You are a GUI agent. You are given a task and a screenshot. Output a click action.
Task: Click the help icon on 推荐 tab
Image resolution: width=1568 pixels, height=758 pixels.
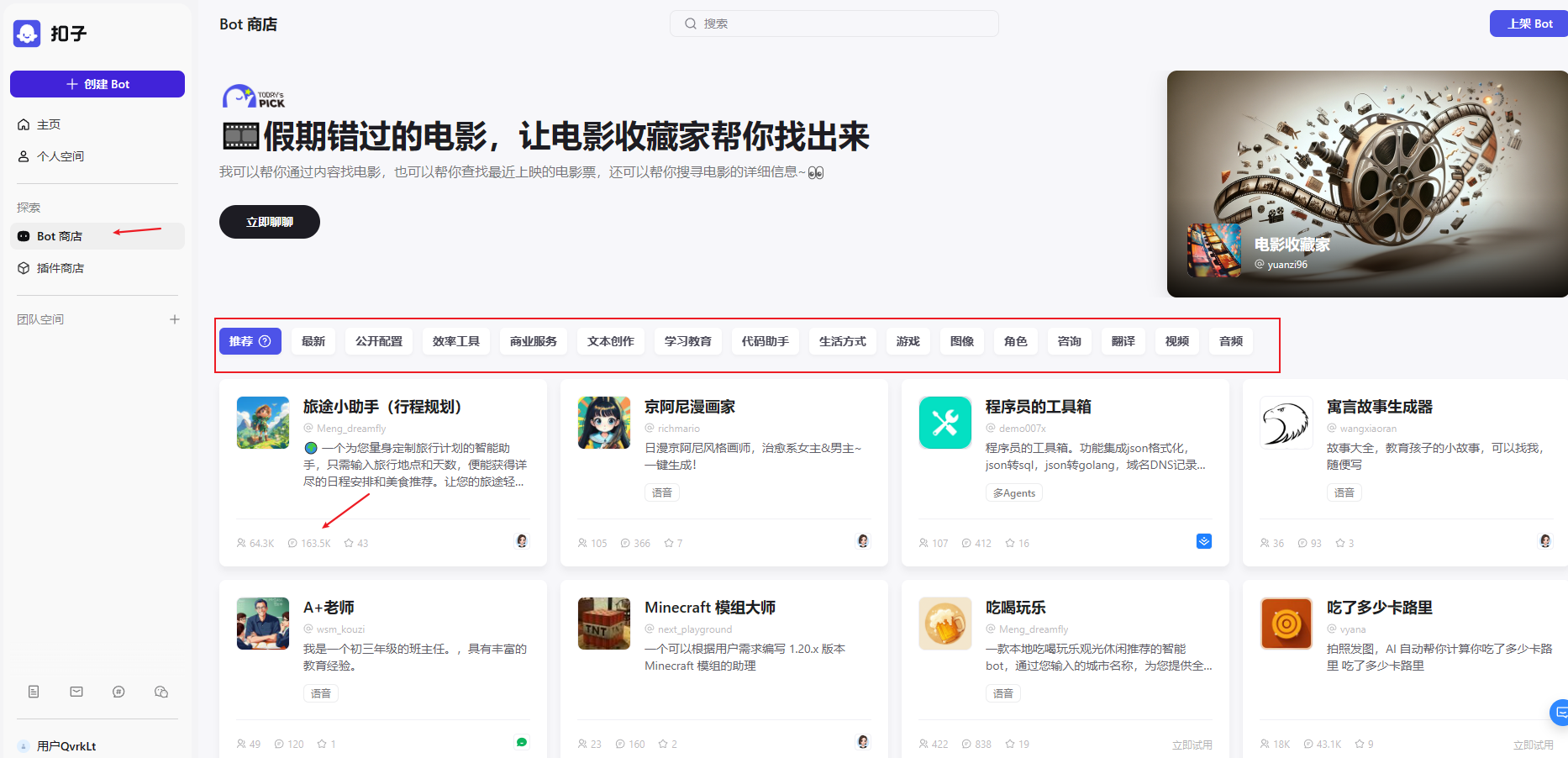(265, 341)
